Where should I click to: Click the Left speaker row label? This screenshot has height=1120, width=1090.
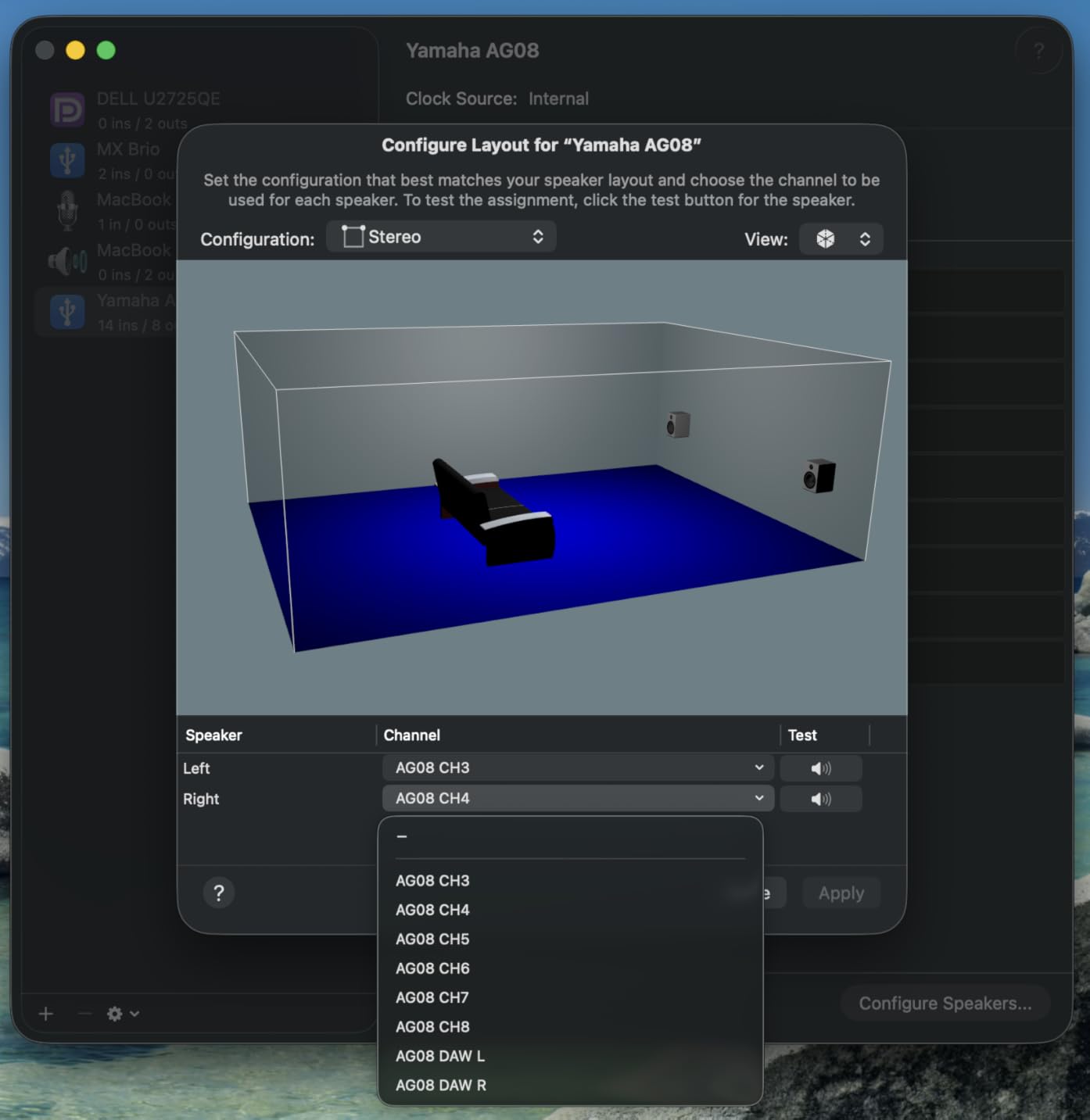click(196, 768)
